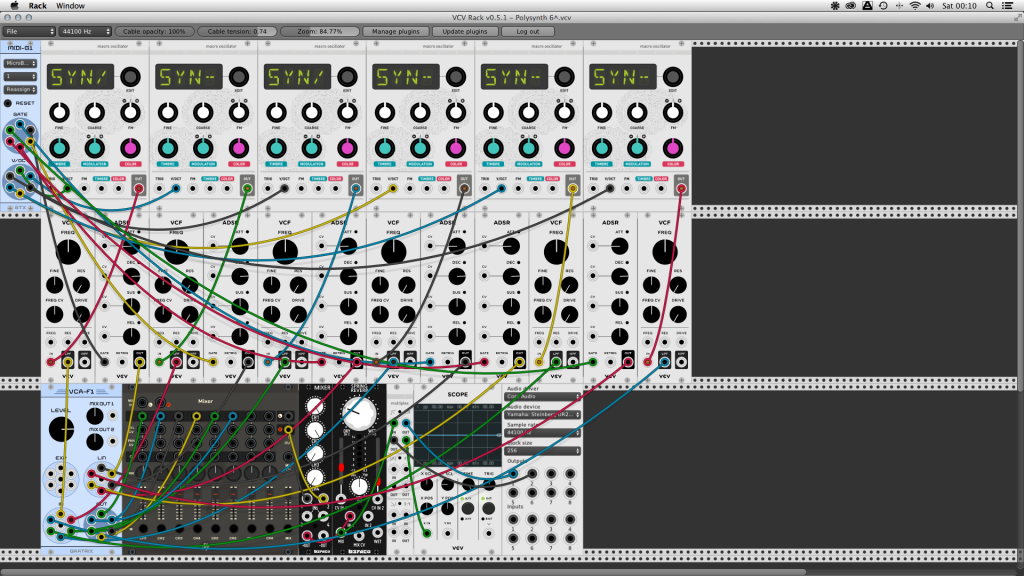Click the Cable tension slider

[237, 31]
